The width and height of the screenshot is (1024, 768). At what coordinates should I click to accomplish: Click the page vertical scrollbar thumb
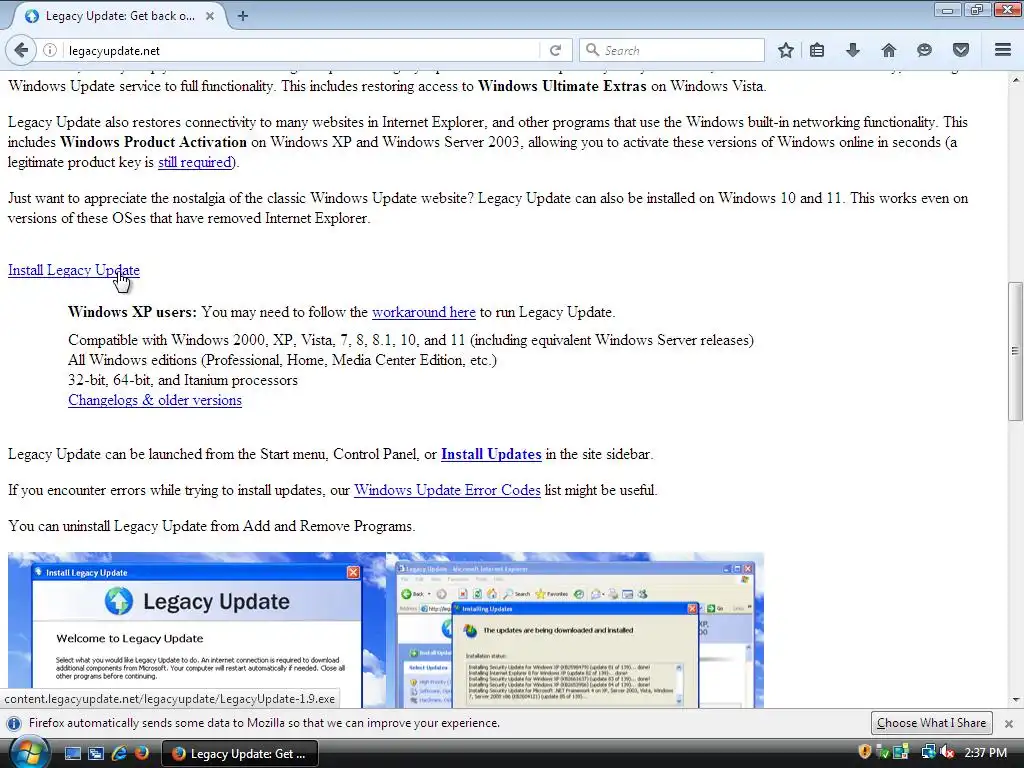(1015, 351)
